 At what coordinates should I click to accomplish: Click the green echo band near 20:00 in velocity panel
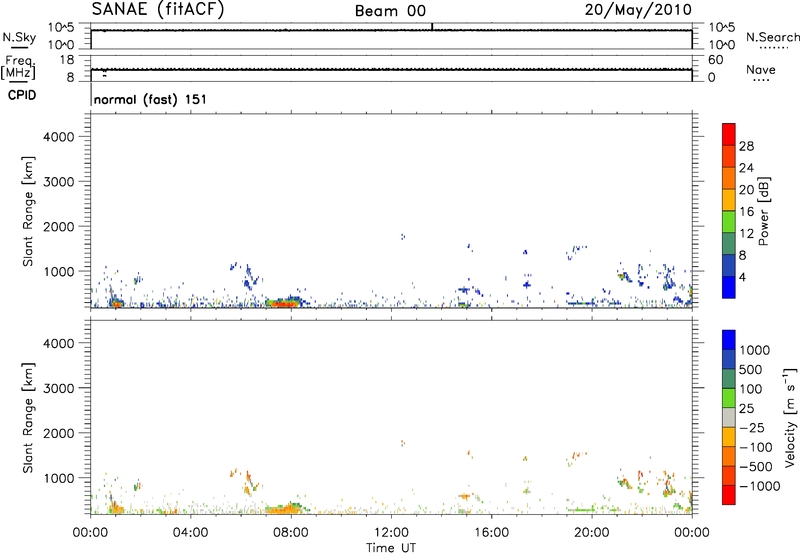(582, 509)
